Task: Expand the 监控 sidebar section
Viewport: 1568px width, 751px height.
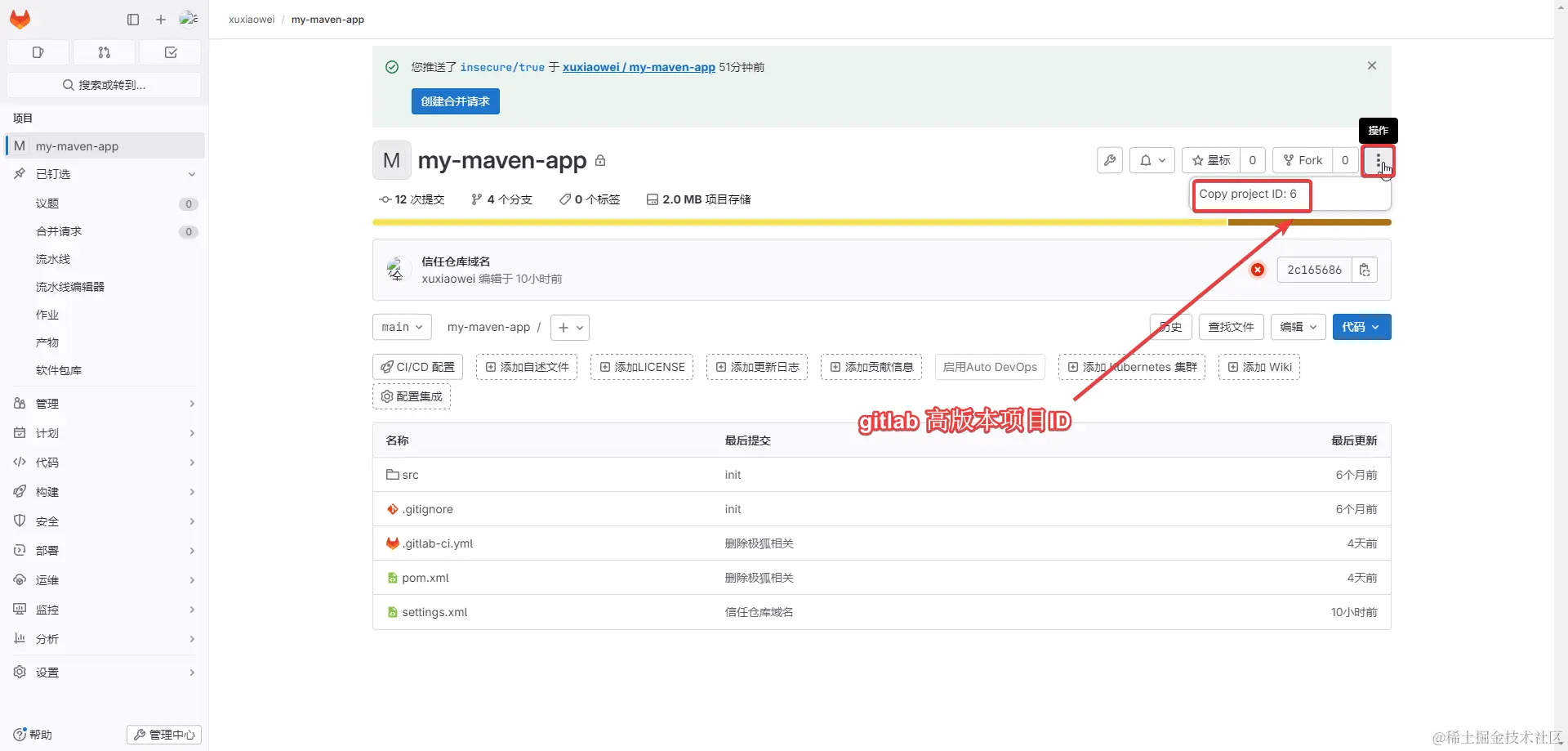Action: (105, 610)
